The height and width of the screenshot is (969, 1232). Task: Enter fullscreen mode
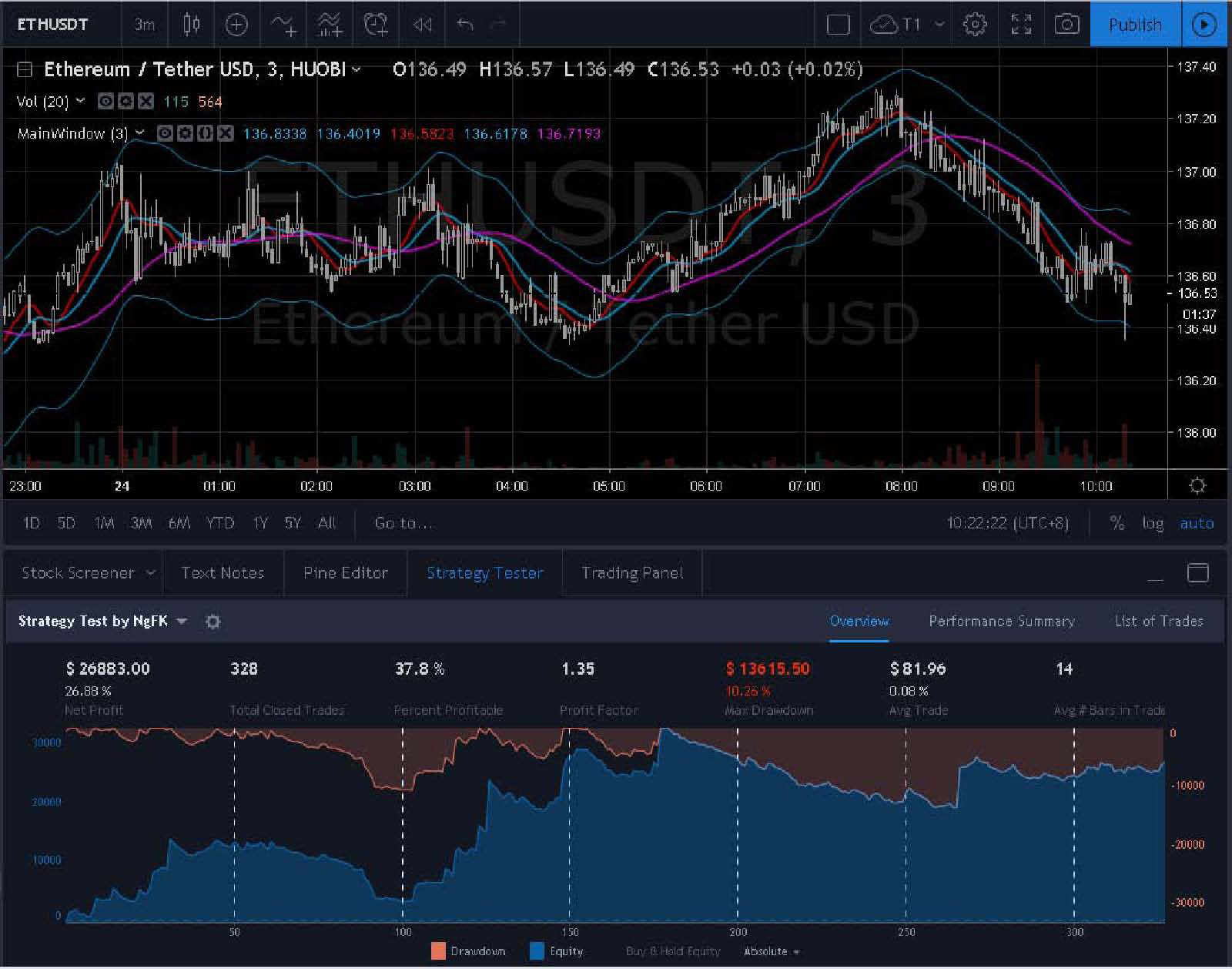coord(1021,25)
